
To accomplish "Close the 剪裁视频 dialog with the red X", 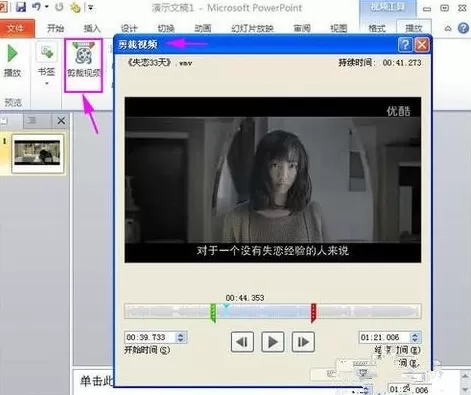I will pyautogui.click(x=422, y=44).
